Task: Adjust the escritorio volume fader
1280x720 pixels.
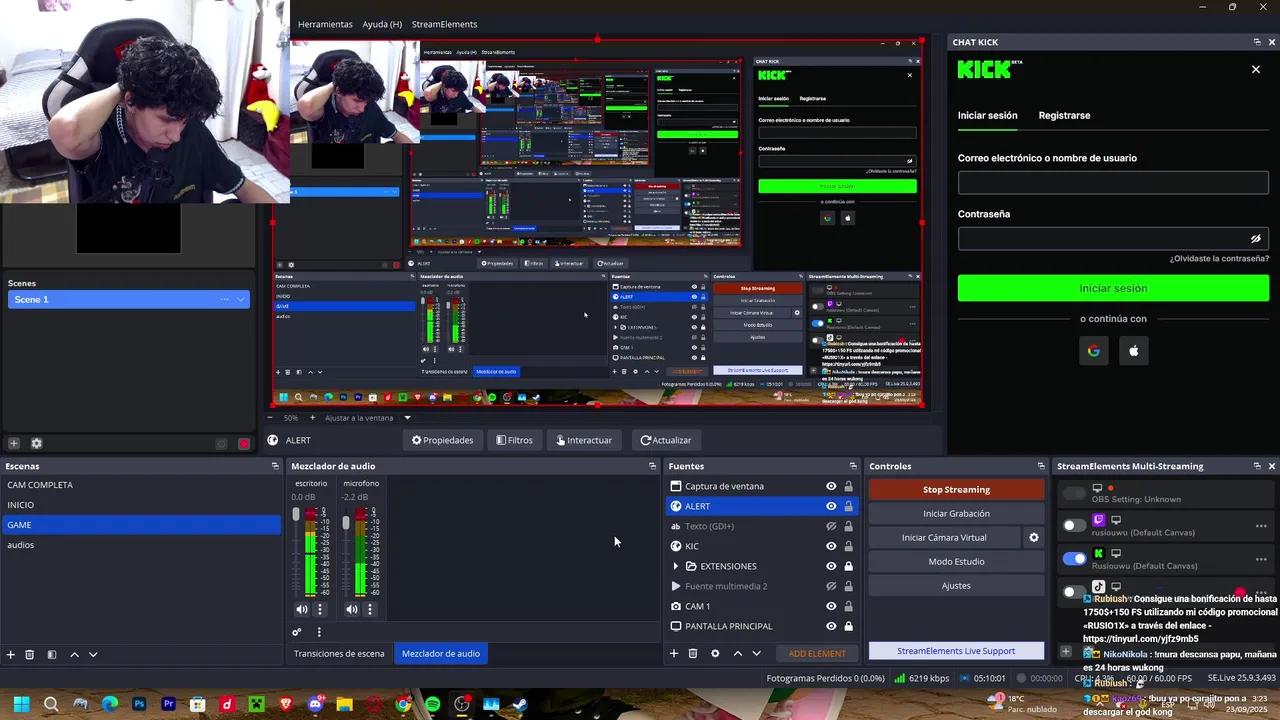Action: tap(296, 514)
